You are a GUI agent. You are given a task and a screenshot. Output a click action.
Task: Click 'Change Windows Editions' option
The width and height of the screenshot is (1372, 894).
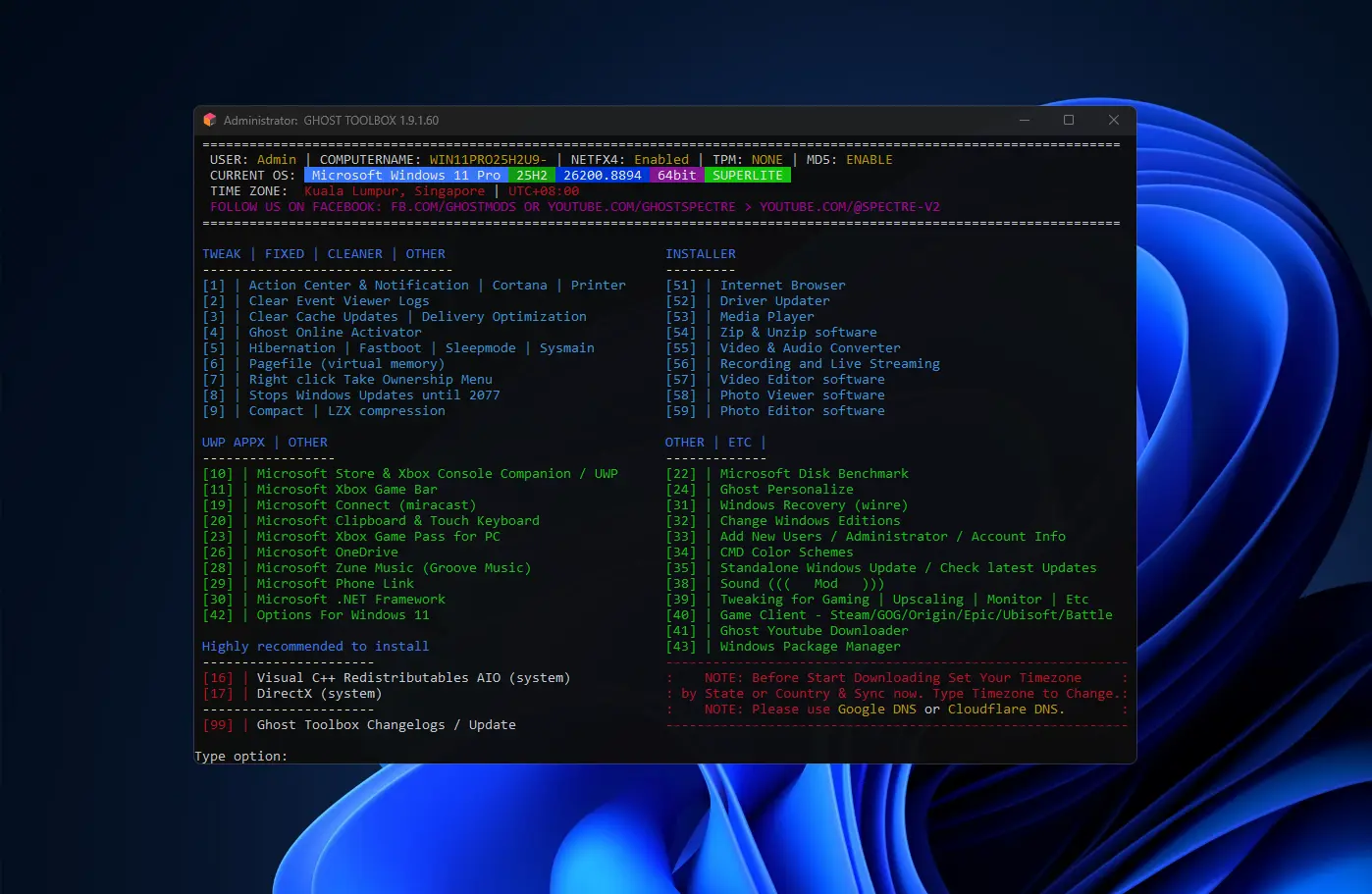click(x=811, y=521)
